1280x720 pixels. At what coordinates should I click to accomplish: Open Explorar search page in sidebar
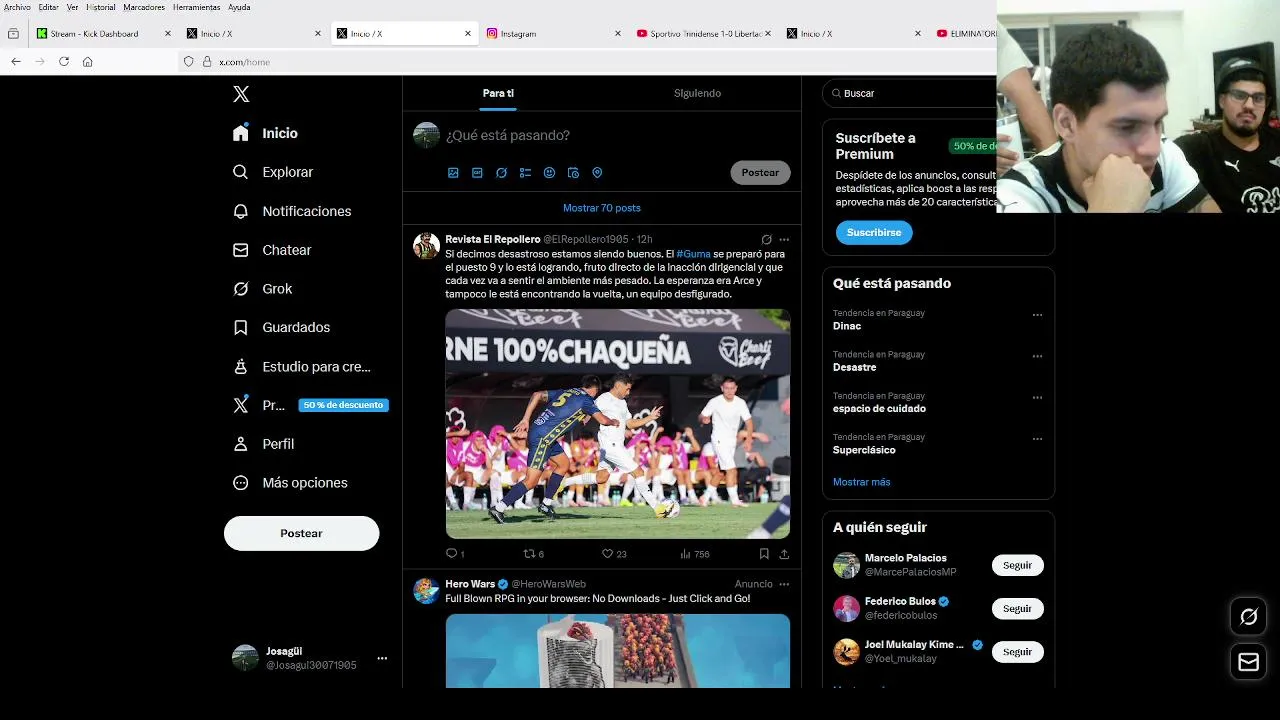click(x=272, y=172)
